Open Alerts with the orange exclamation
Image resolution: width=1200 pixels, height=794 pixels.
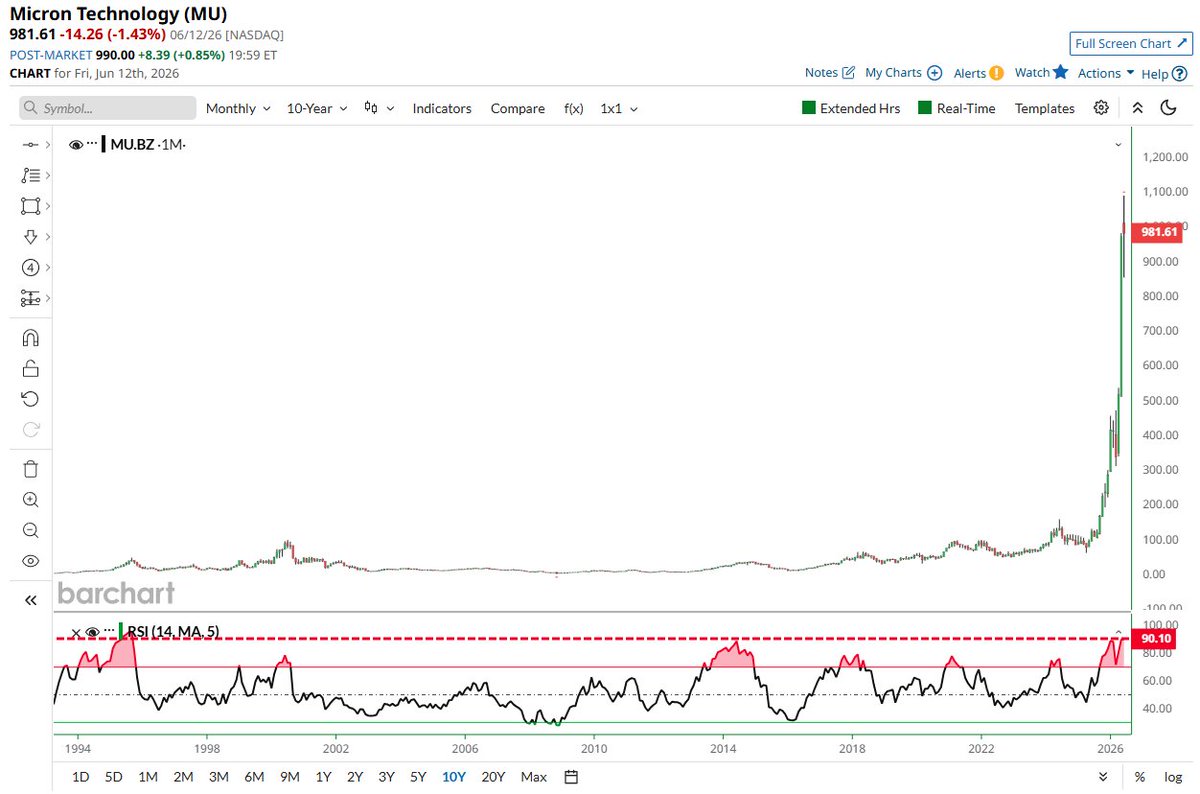coord(978,72)
